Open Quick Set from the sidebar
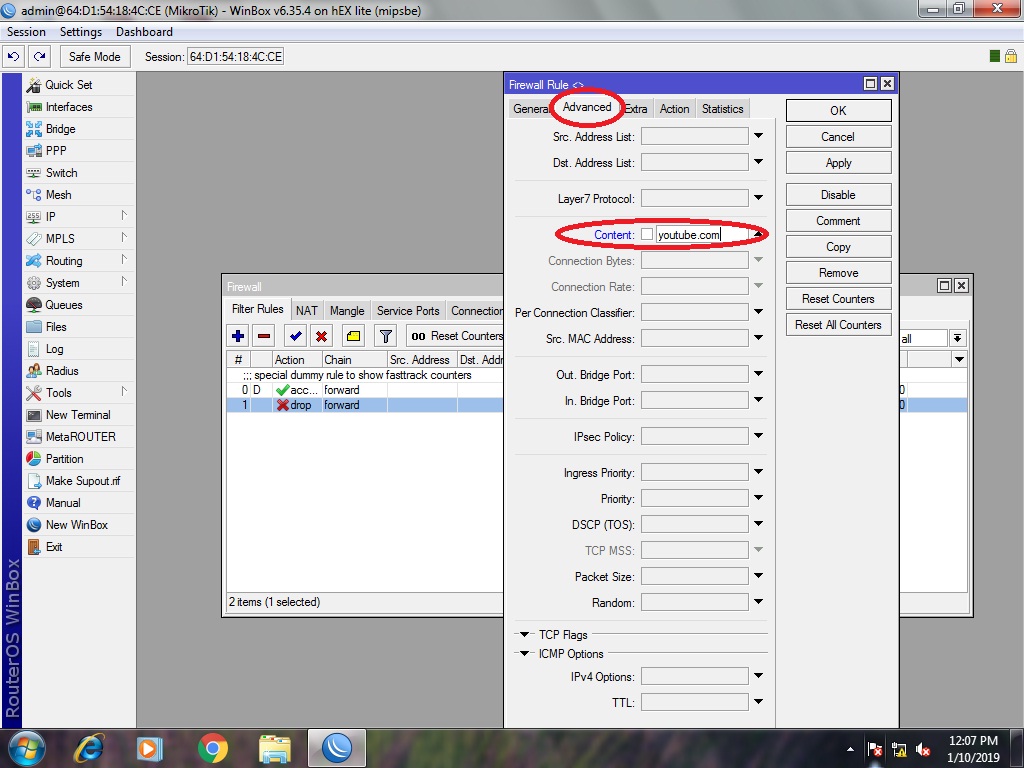The width and height of the screenshot is (1024, 768). (x=69, y=85)
